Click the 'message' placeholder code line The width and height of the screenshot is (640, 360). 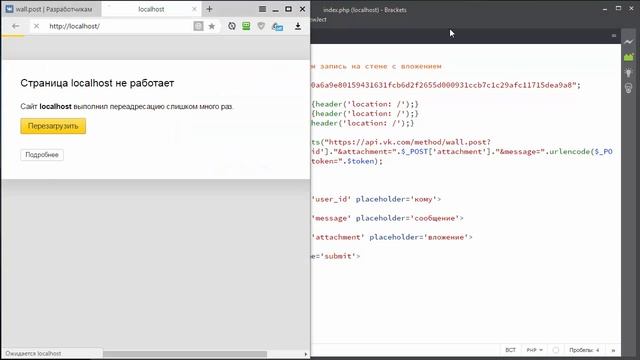pos(387,218)
